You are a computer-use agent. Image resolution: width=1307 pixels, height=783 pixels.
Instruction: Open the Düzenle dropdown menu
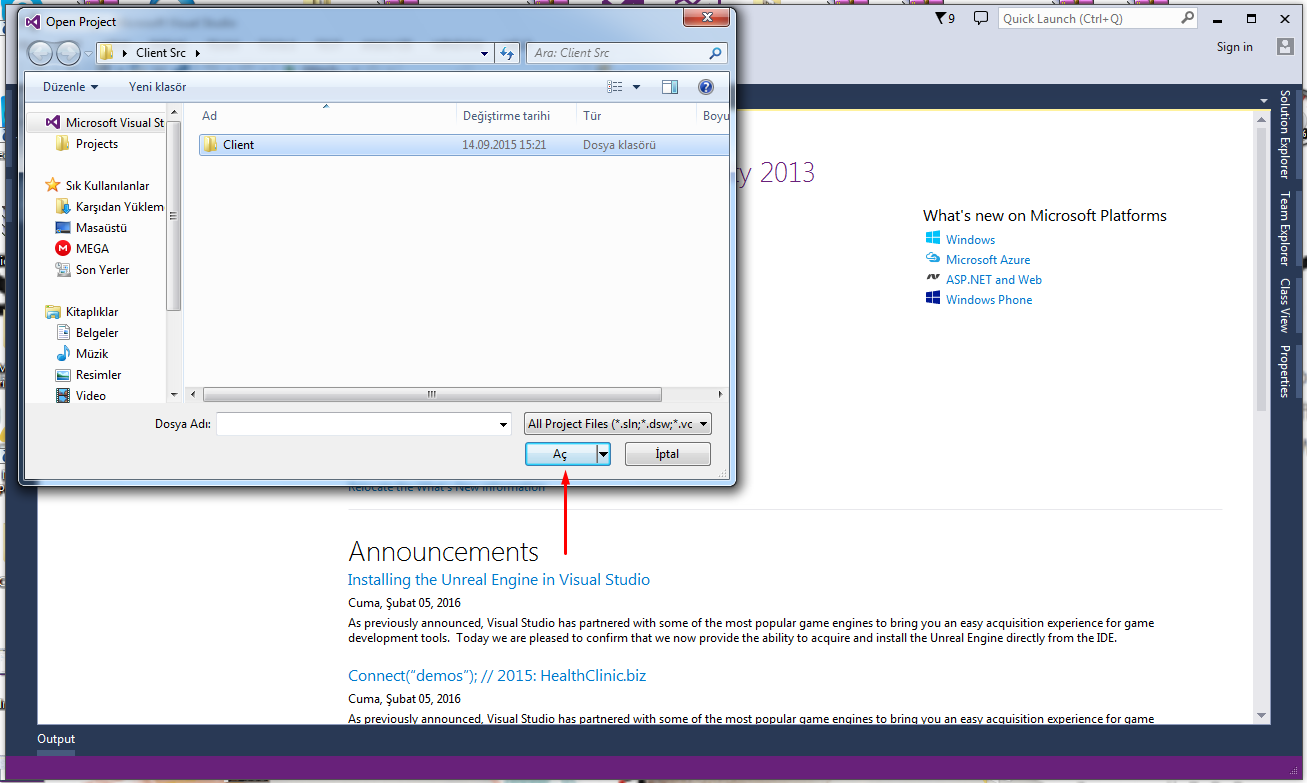70,87
